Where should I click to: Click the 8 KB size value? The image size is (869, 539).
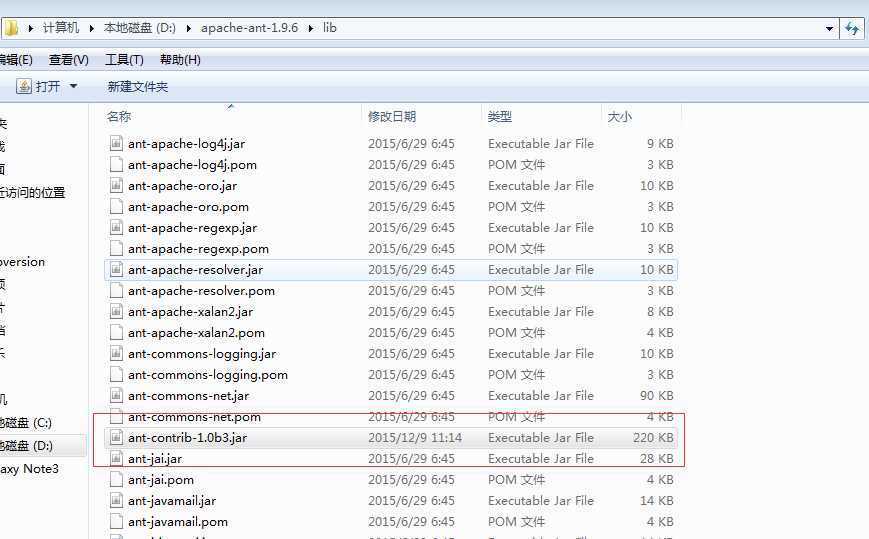point(660,312)
